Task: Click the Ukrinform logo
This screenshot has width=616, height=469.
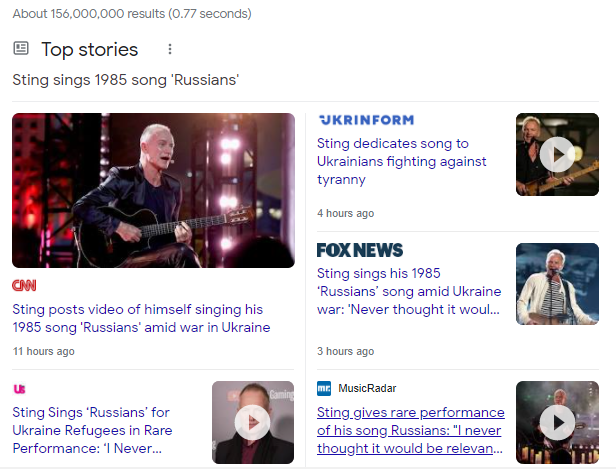Action: (x=365, y=120)
